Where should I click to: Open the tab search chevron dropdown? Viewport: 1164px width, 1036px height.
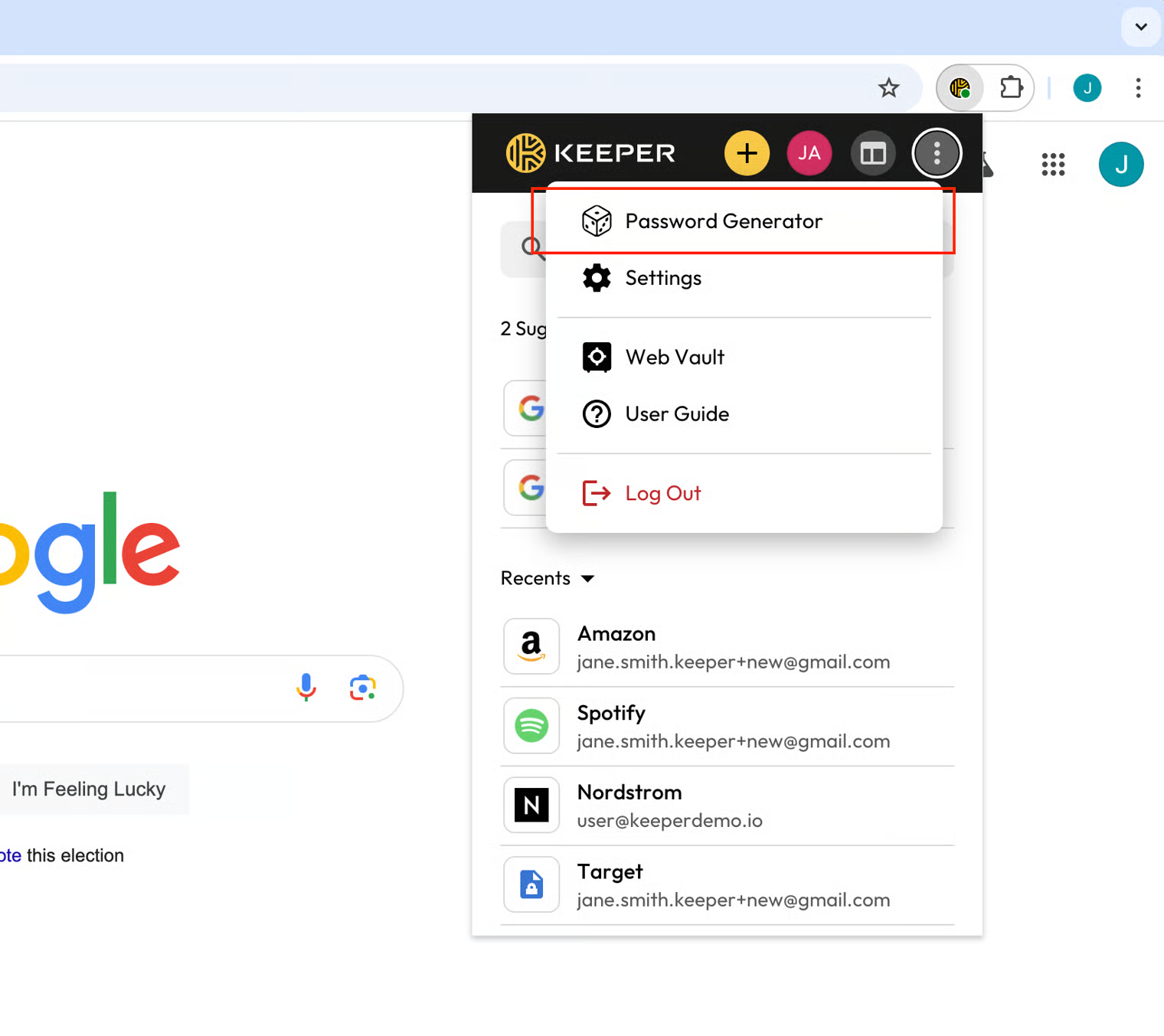pyautogui.click(x=1140, y=27)
